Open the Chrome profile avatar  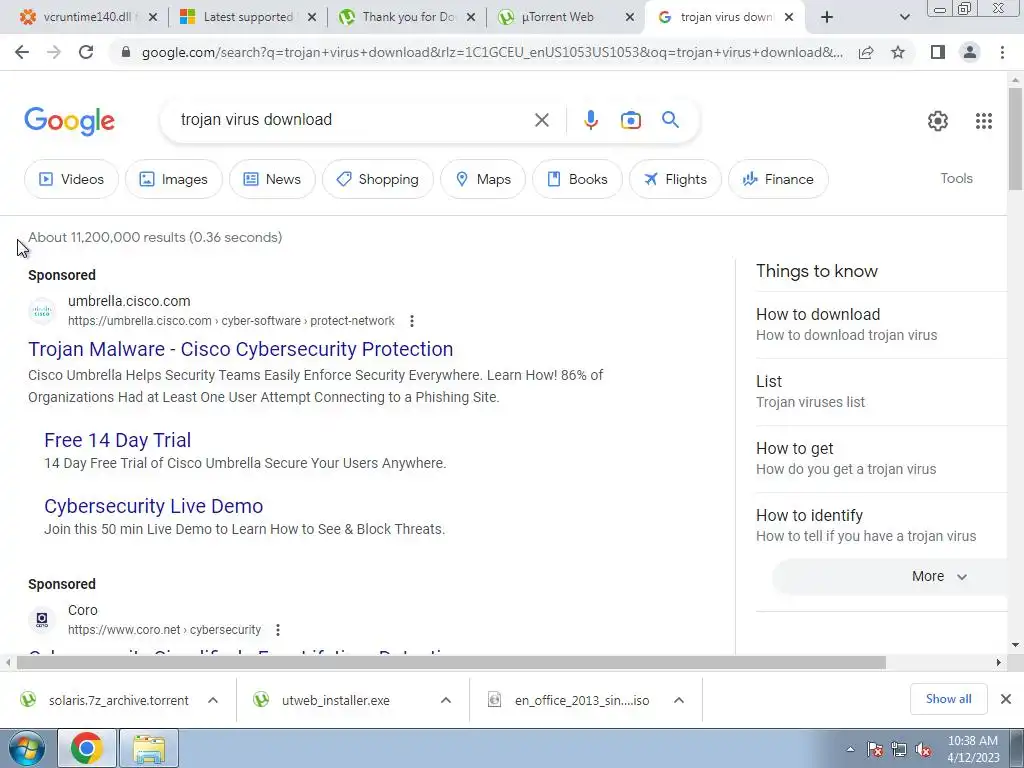tap(970, 52)
